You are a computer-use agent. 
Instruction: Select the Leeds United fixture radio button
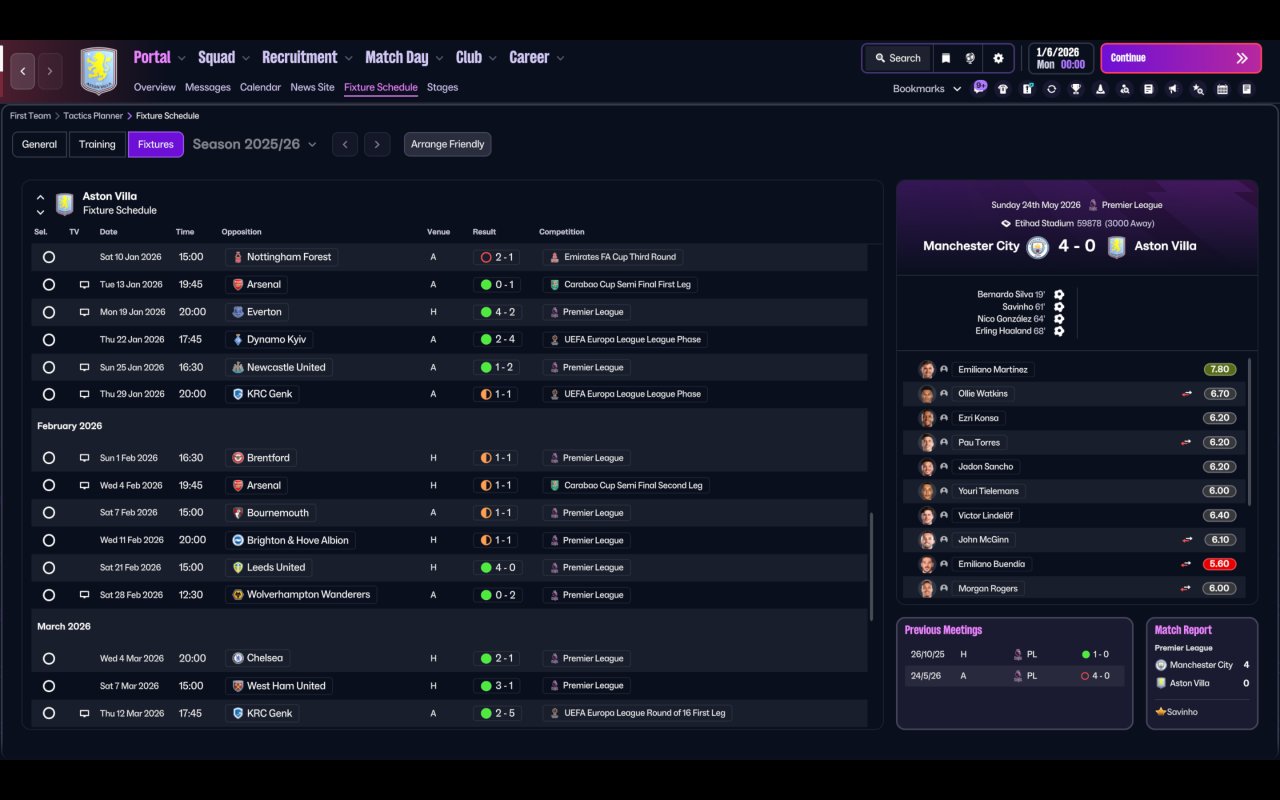tap(49, 567)
